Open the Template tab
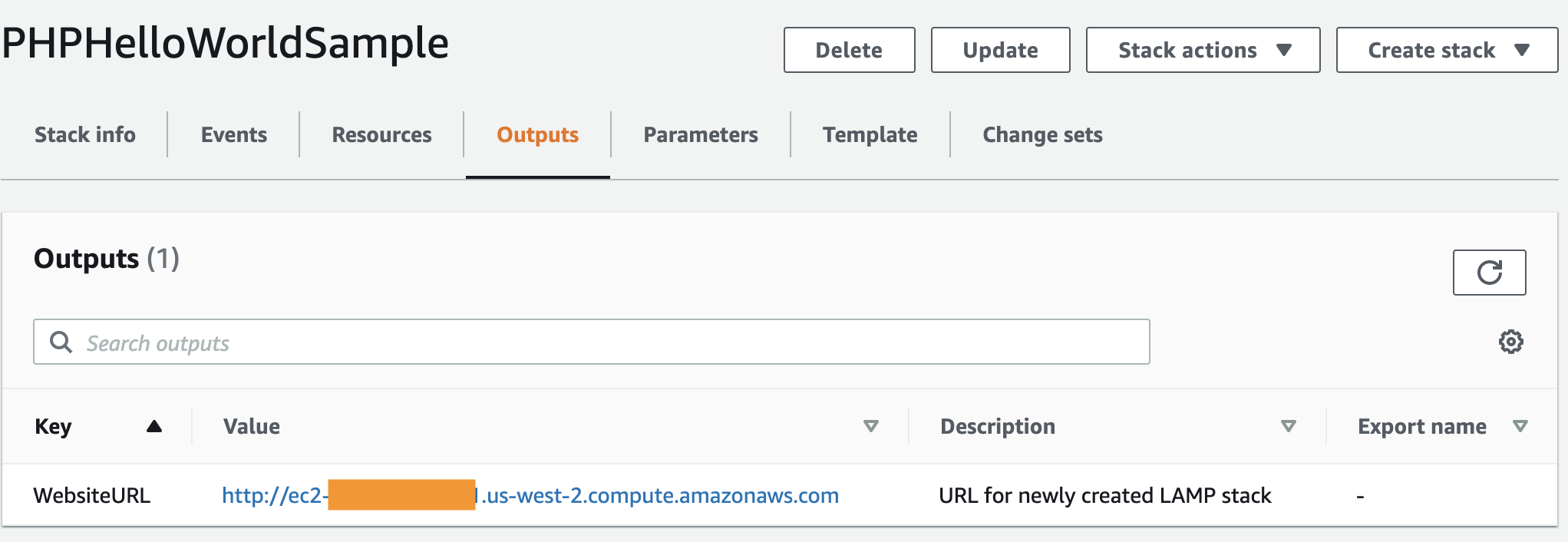The image size is (1568, 542). [x=870, y=134]
